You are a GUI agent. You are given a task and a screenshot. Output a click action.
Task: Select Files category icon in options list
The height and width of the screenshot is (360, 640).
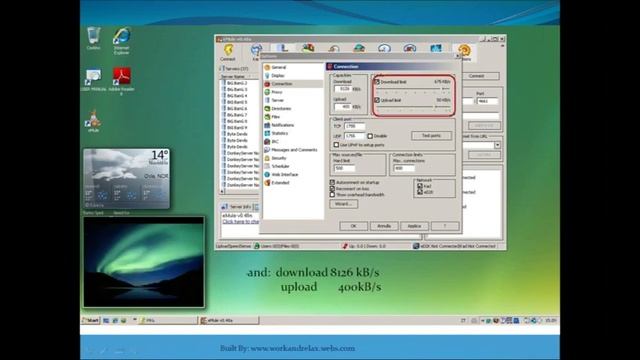267,117
